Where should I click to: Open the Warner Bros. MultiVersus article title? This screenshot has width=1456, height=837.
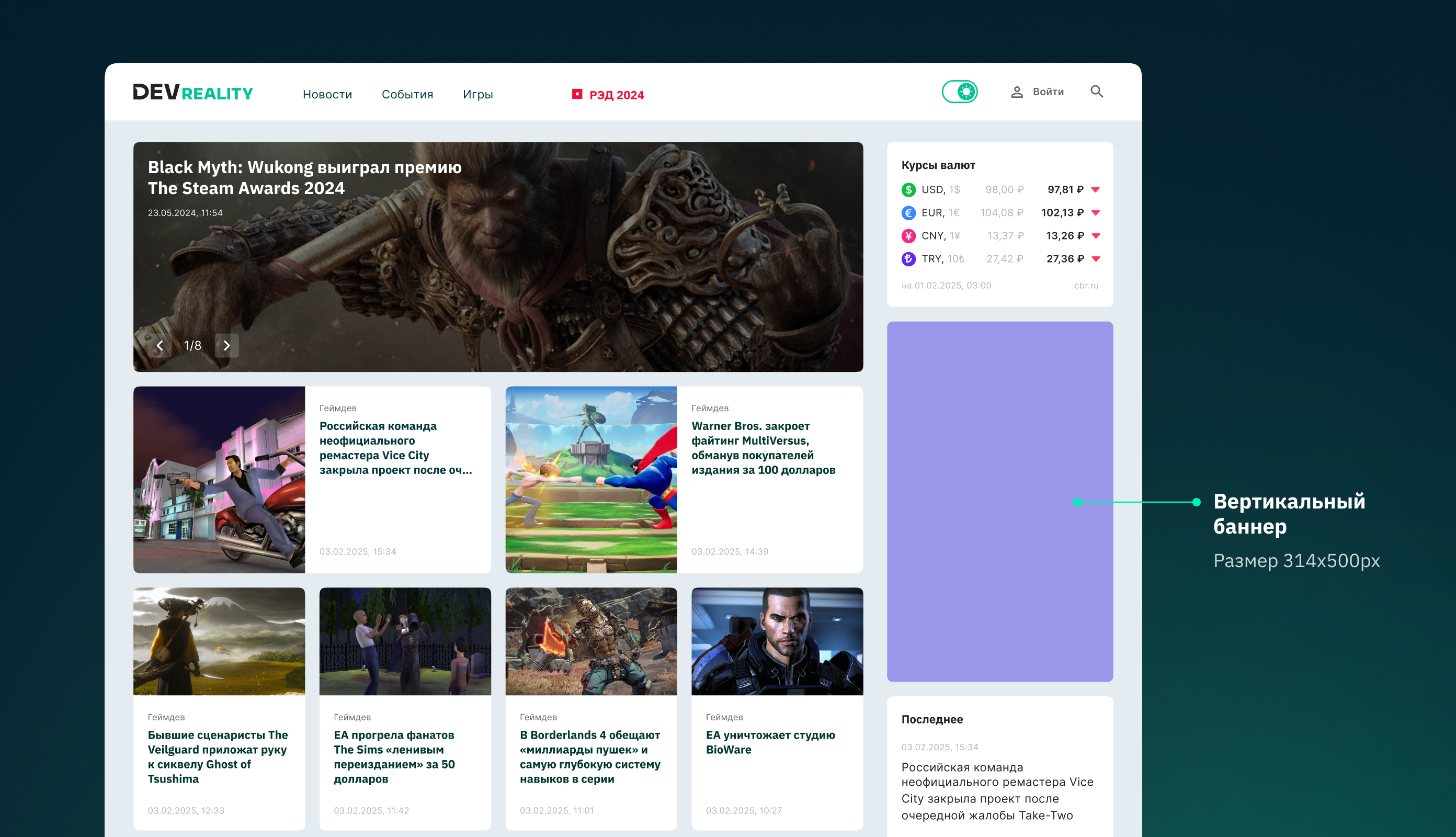point(763,448)
